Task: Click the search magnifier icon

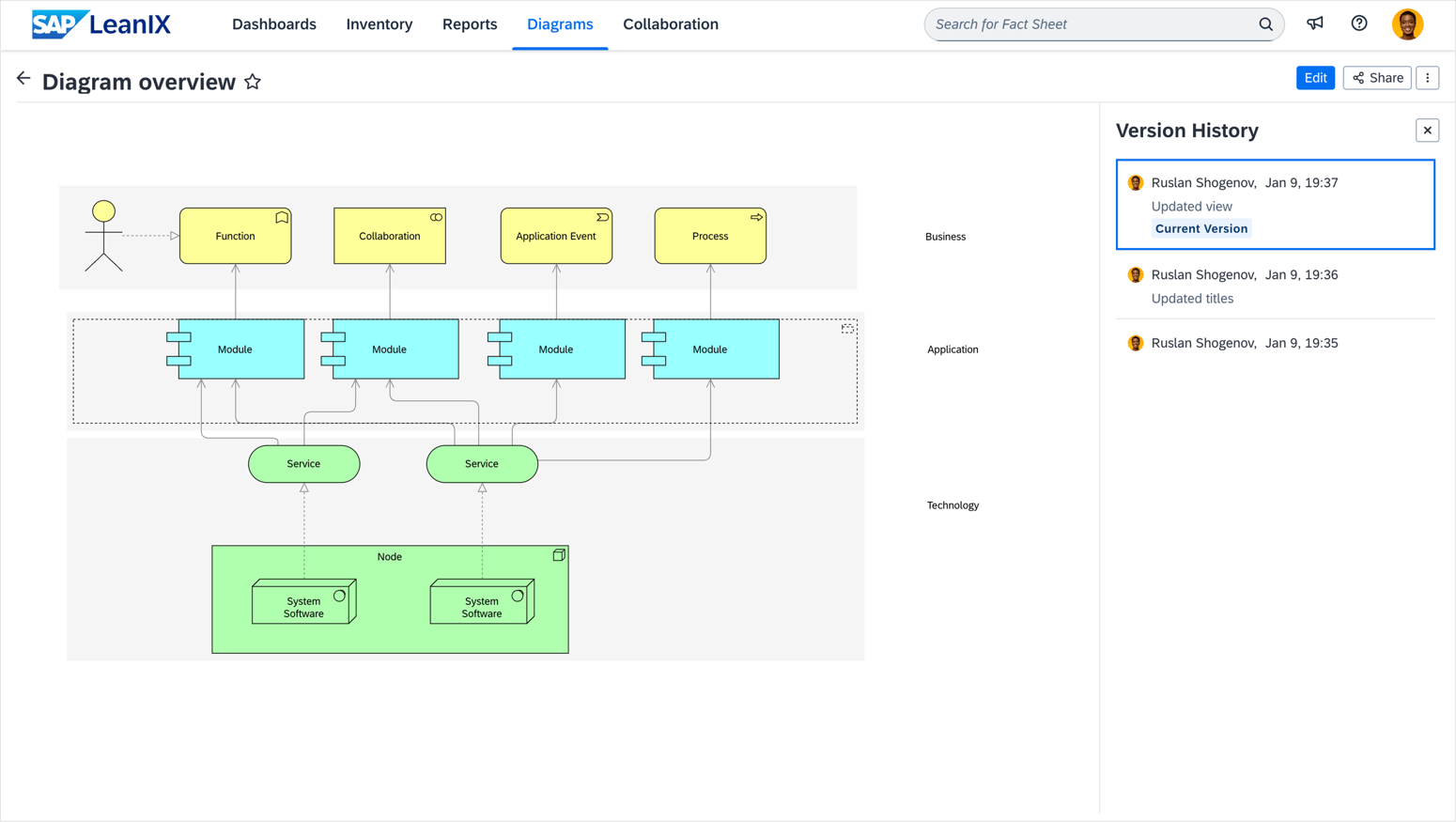Action: [1265, 24]
